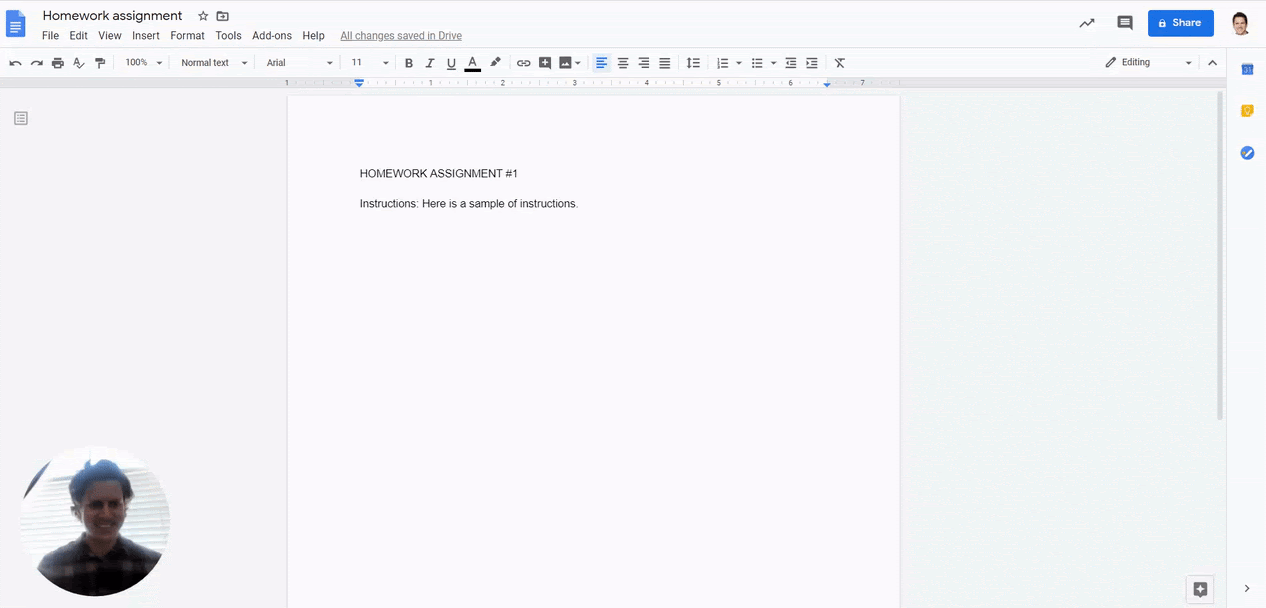
Task: Click the left indent marker on ruler
Action: point(359,83)
